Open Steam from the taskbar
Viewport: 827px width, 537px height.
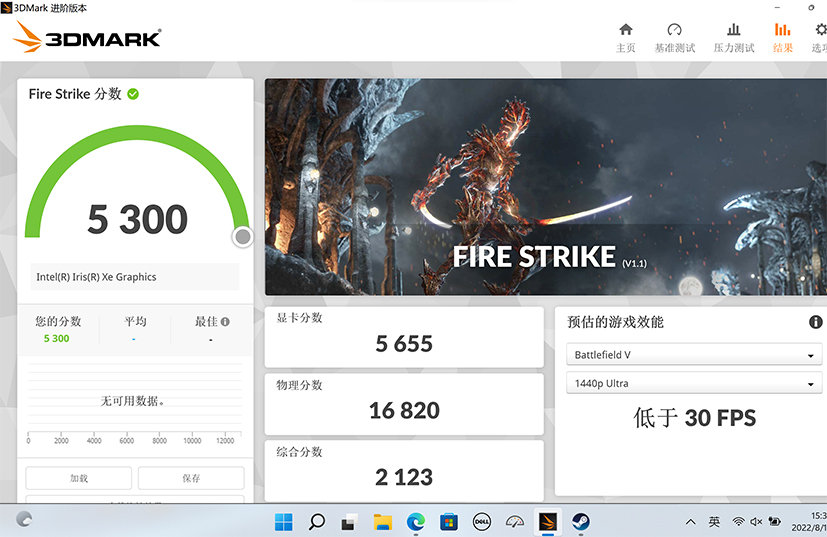click(x=581, y=522)
